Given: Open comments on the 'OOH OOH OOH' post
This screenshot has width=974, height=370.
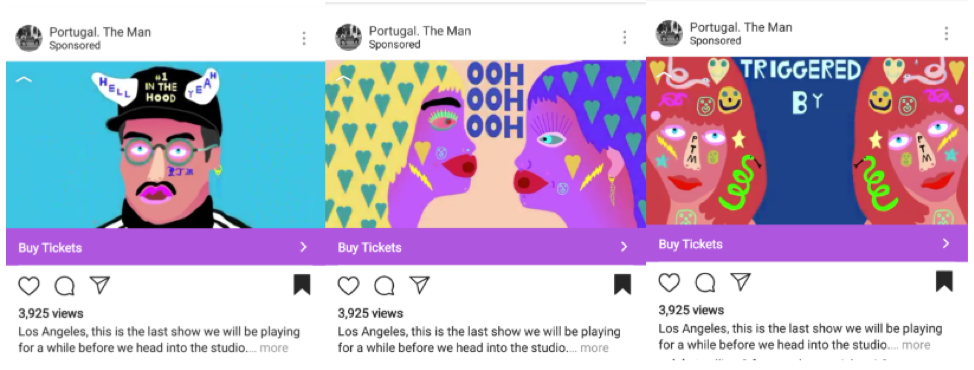Looking at the screenshot, I should pos(385,286).
